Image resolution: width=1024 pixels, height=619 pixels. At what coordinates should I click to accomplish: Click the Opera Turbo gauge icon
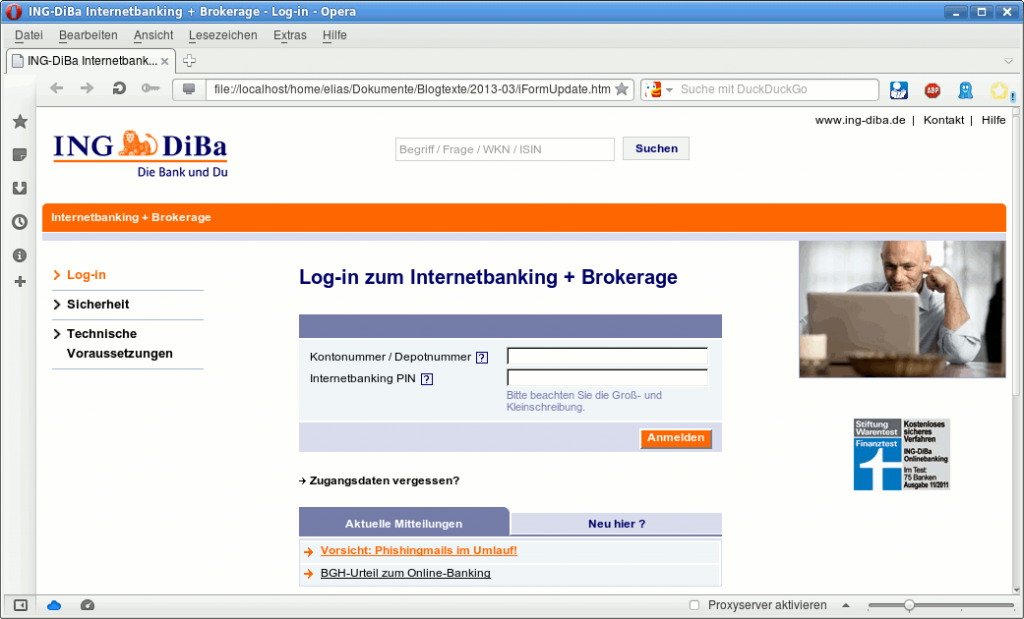88,605
